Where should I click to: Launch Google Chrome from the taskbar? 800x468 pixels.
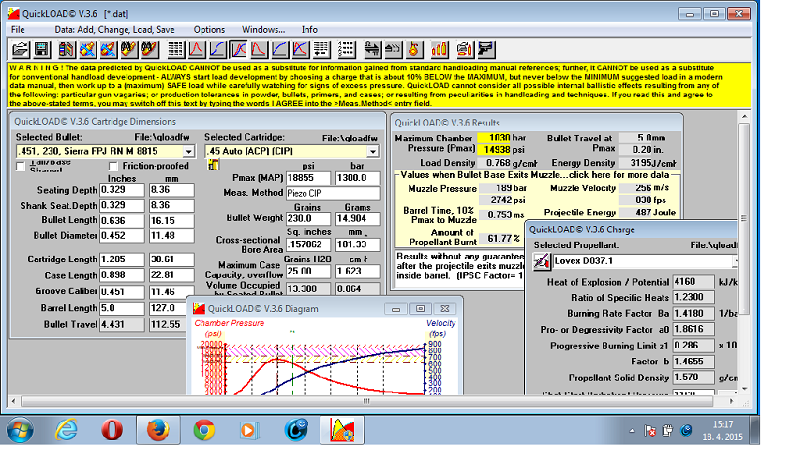point(204,430)
